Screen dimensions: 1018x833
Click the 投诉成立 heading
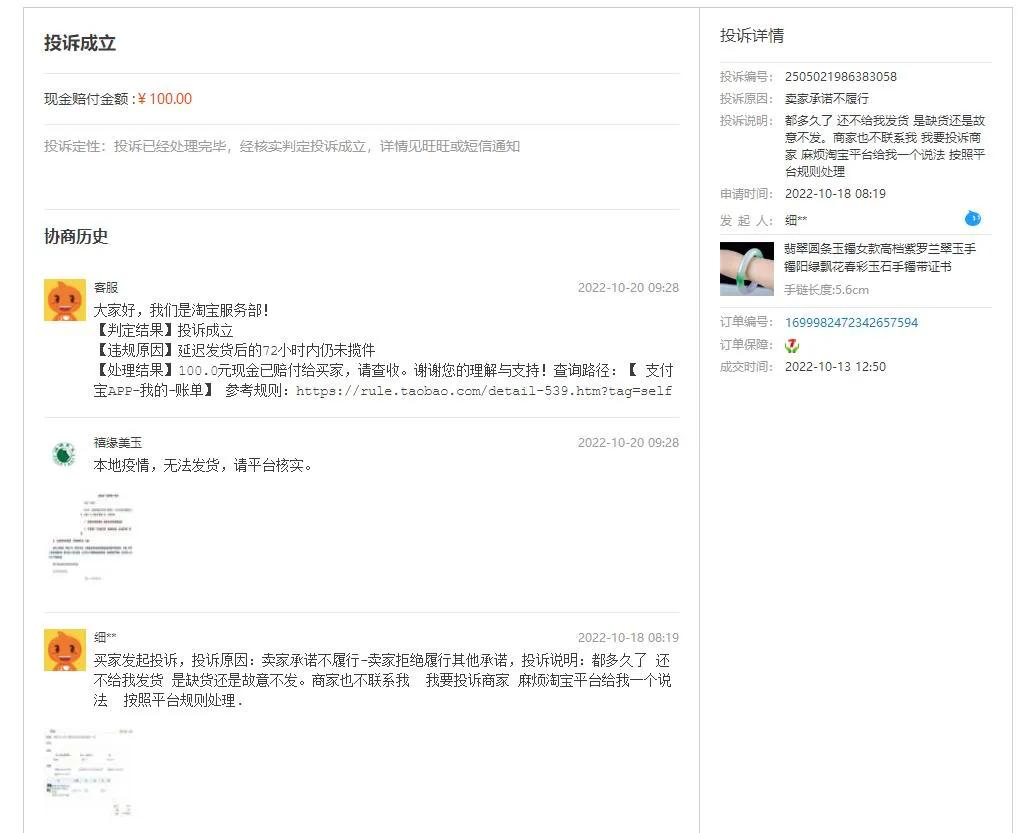pyautogui.click(x=79, y=43)
